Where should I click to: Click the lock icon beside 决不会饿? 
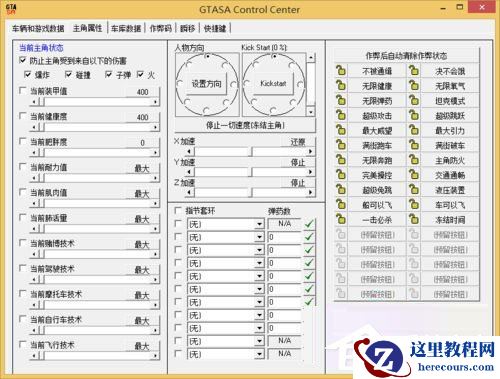click(414, 71)
